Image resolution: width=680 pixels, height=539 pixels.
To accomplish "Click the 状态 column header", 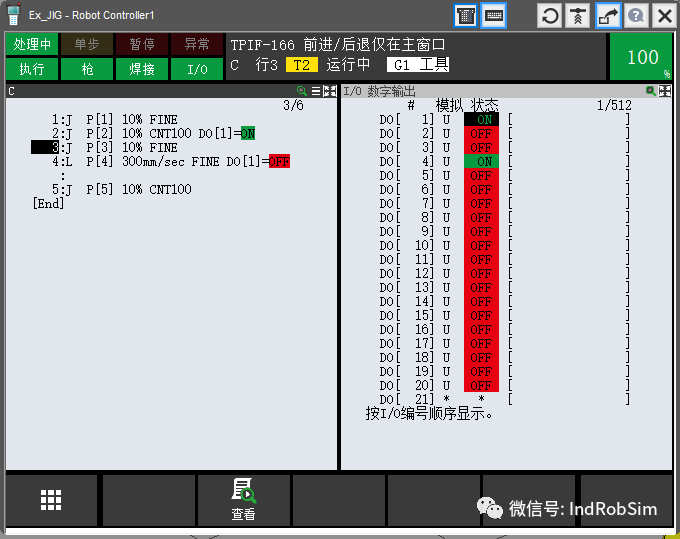I will tap(484, 105).
